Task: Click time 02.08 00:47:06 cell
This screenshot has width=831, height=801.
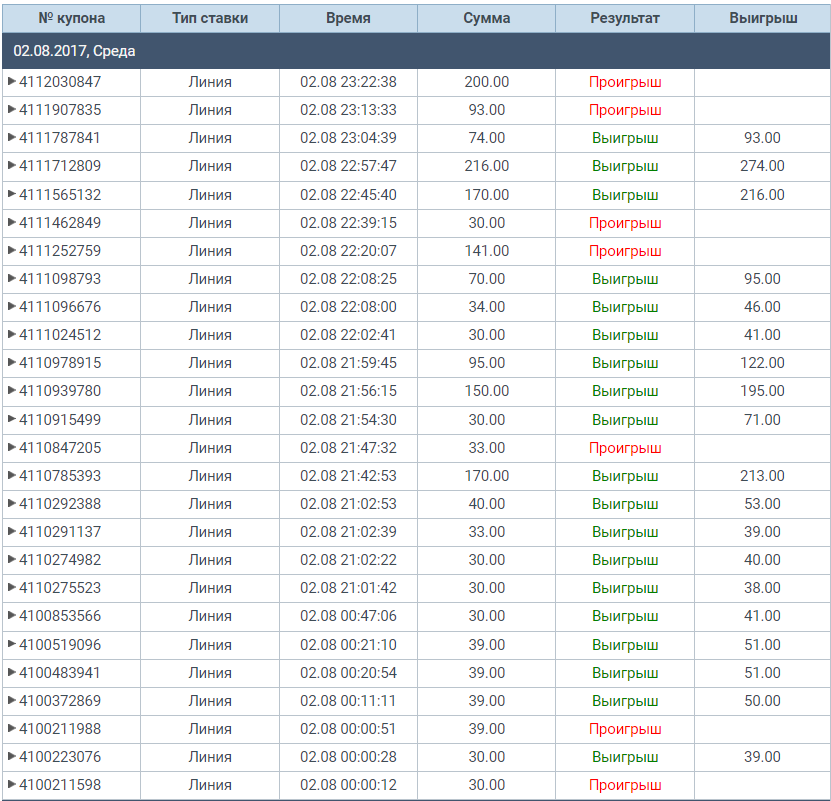Action: (348, 617)
